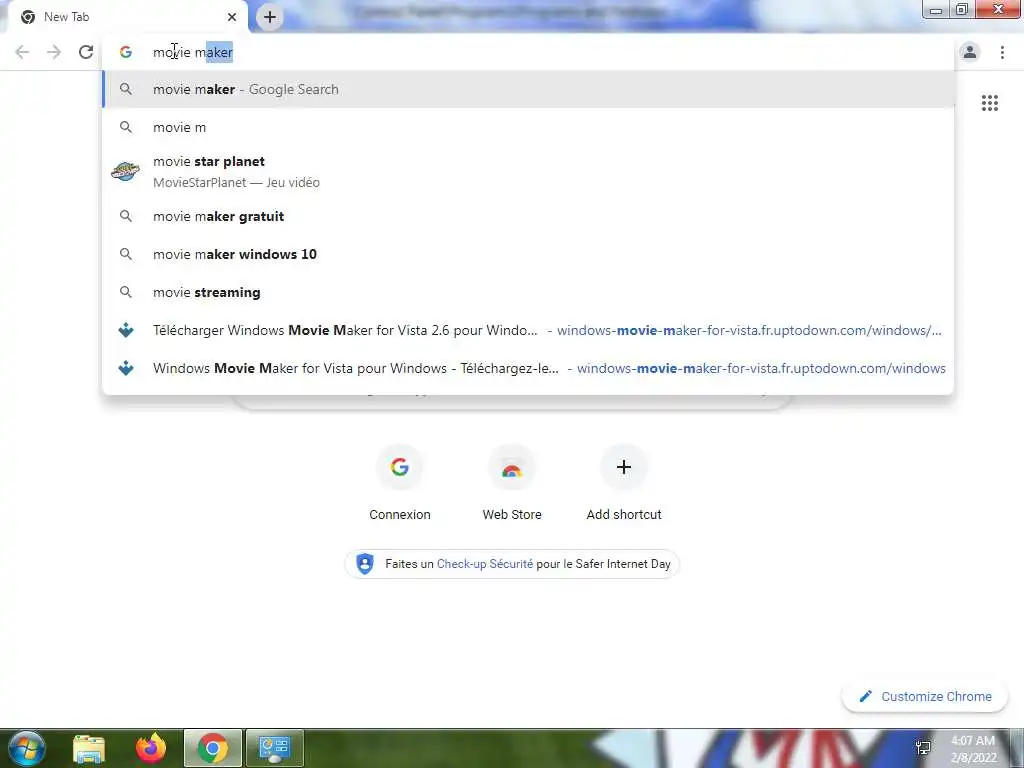Choose suggestion movie m

point(528,127)
